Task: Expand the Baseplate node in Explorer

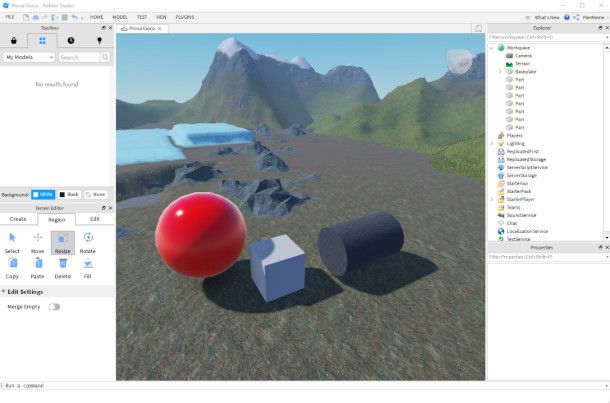Action: pos(500,72)
